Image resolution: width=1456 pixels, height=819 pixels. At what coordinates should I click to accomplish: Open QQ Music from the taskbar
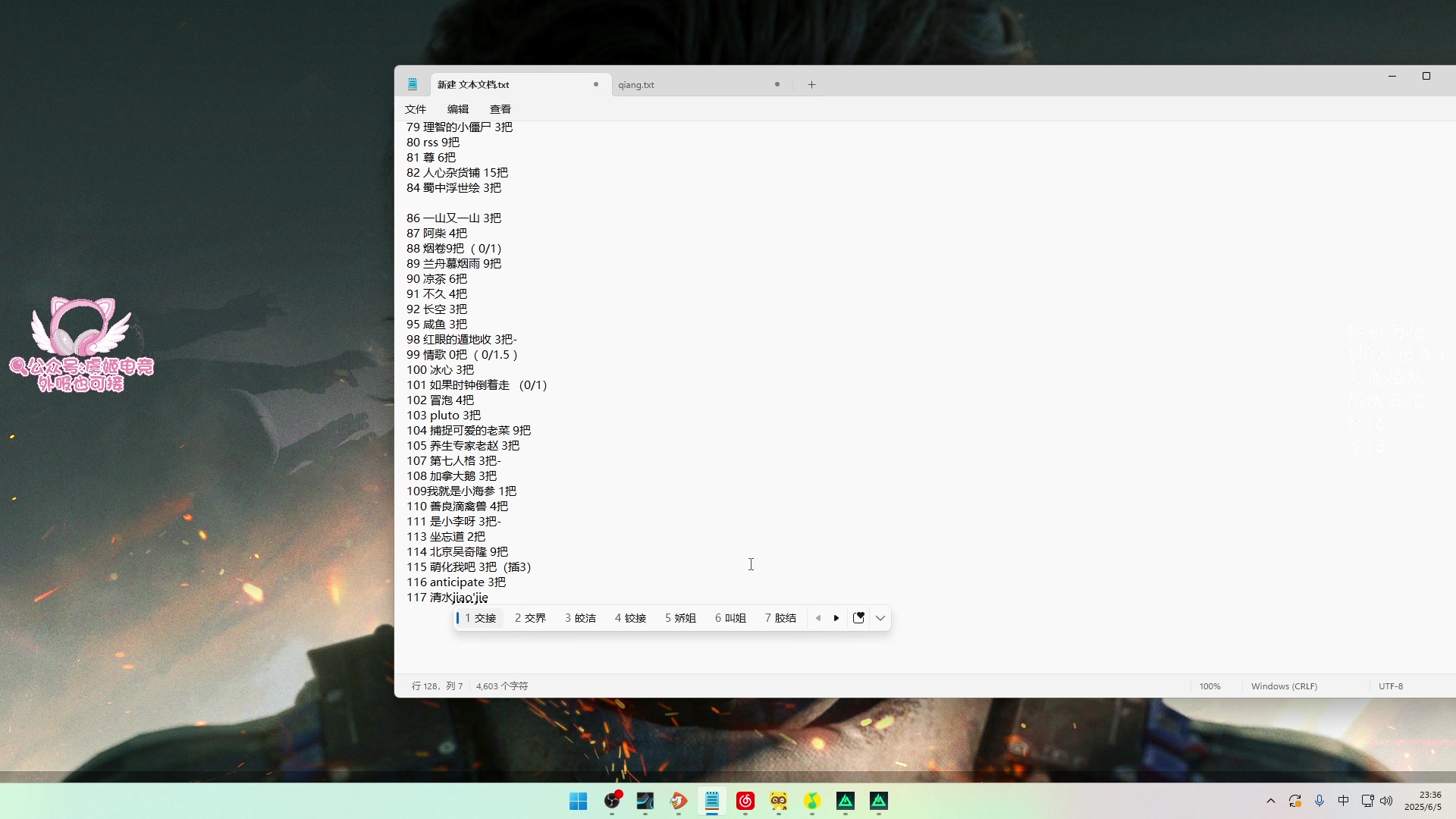click(812, 802)
